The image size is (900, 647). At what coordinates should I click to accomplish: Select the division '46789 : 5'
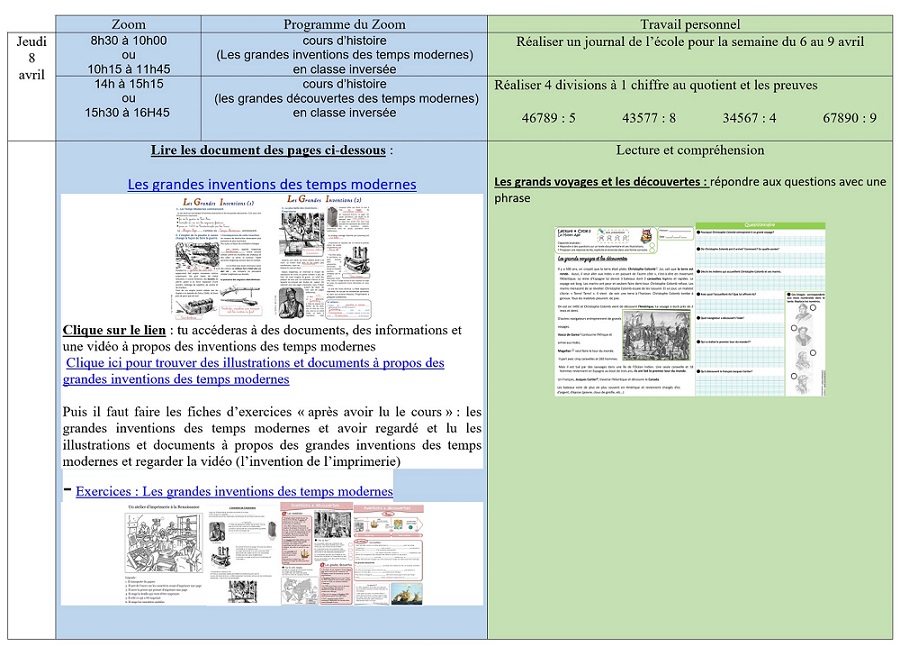pos(549,118)
